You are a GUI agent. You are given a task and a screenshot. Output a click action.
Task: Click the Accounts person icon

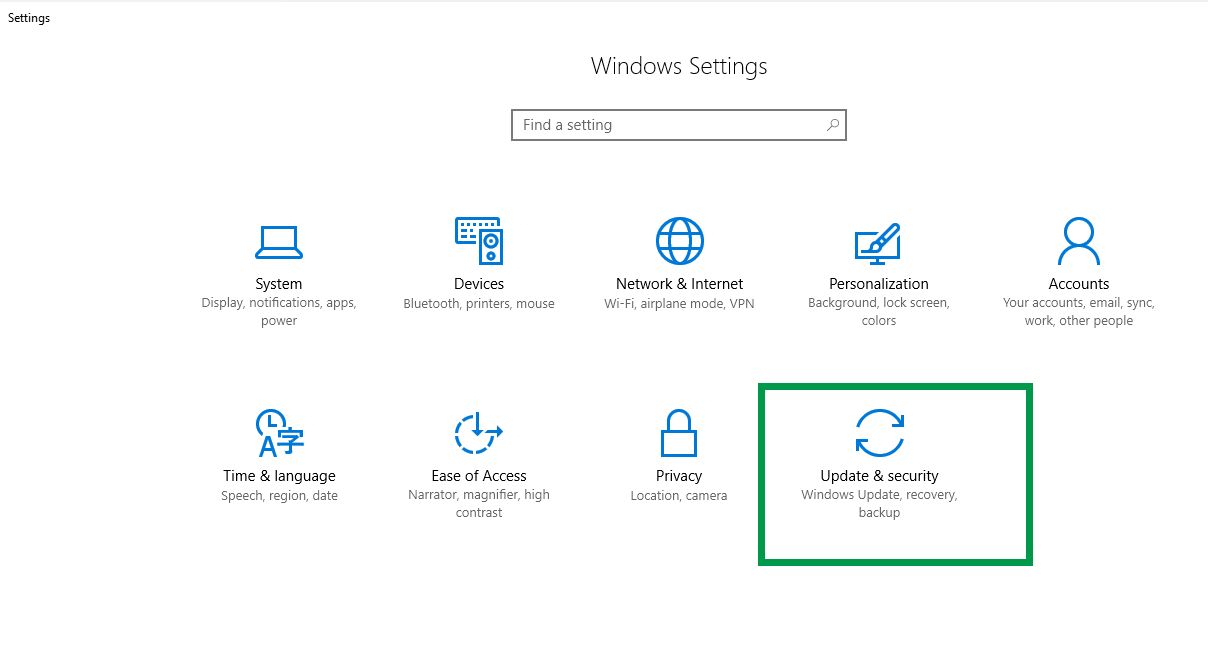coord(1078,241)
